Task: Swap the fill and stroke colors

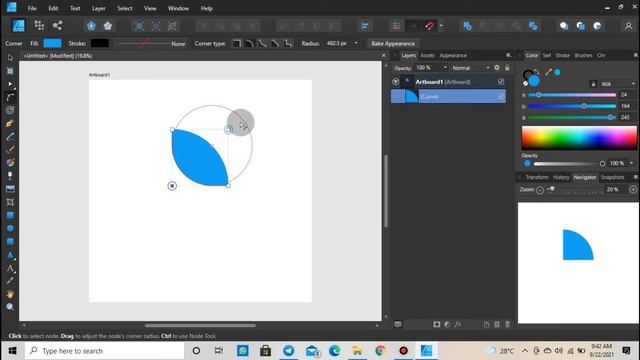Action: click(537, 72)
